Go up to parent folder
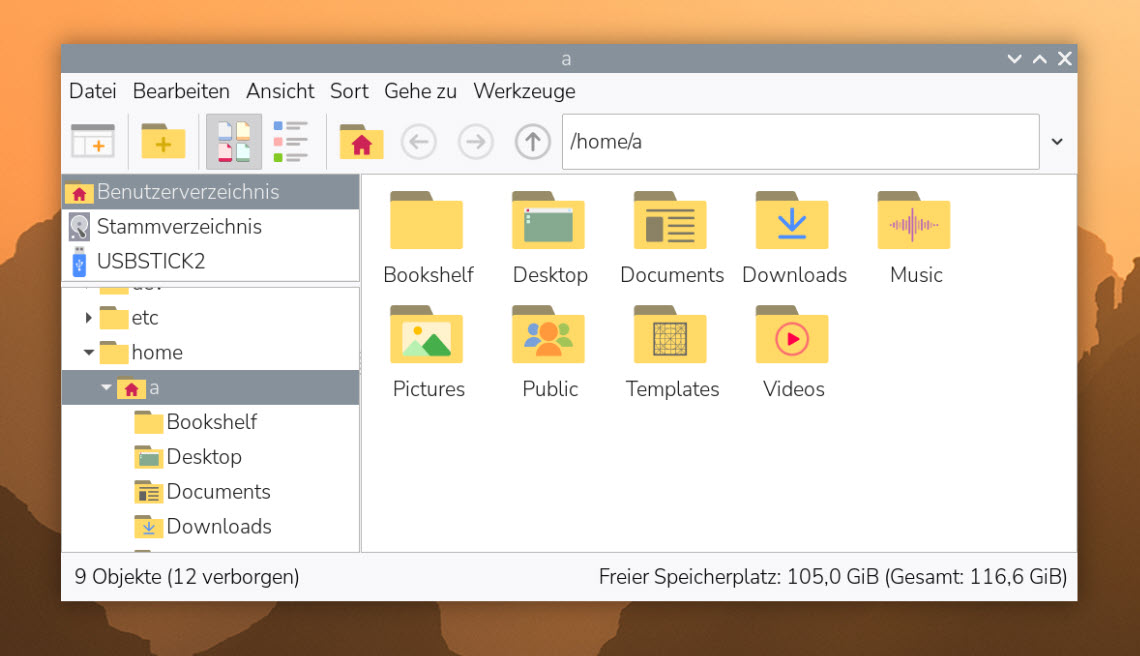Image resolution: width=1140 pixels, height=656 pixels. pos(533,142)
